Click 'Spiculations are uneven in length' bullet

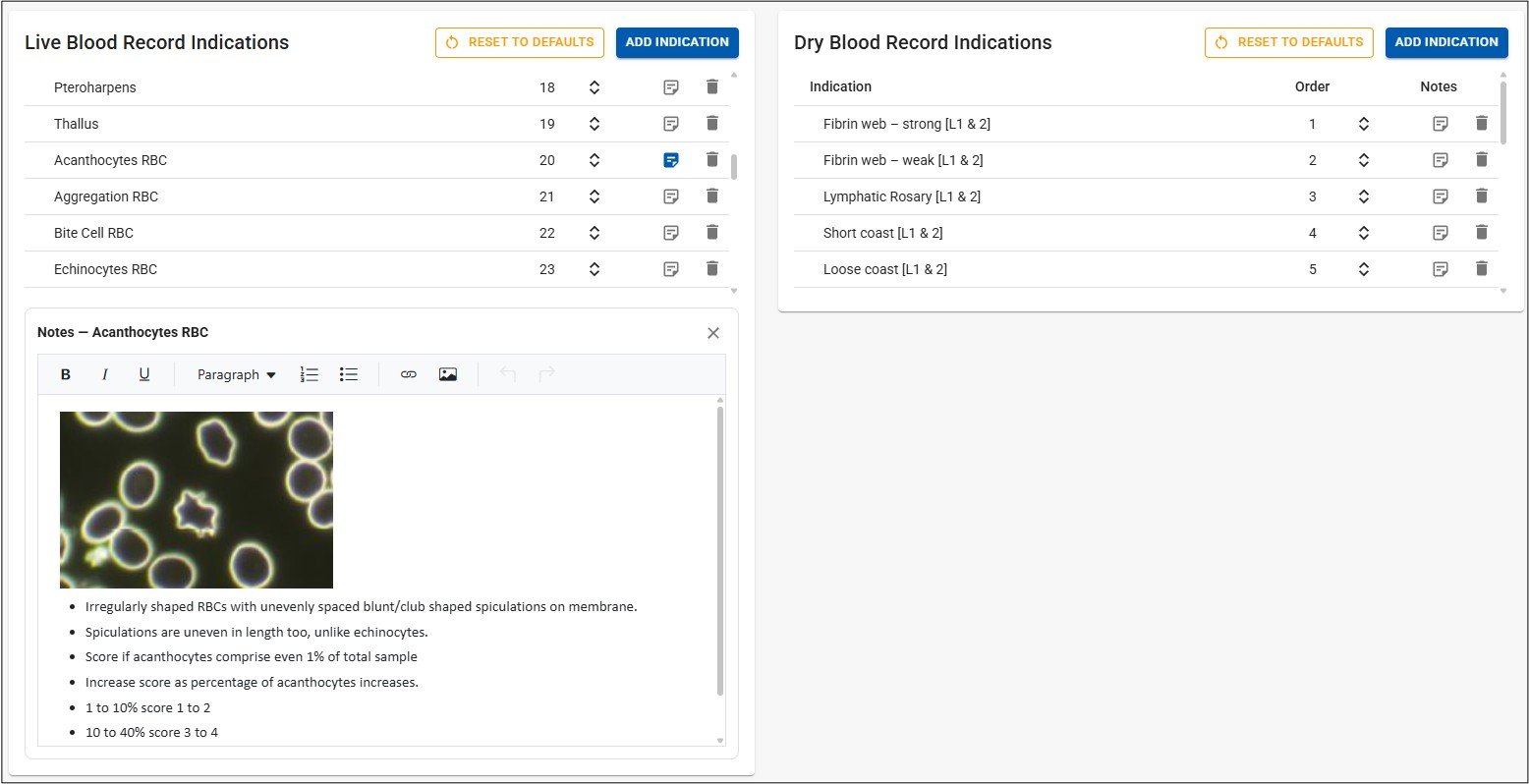[x=256, y=632]
